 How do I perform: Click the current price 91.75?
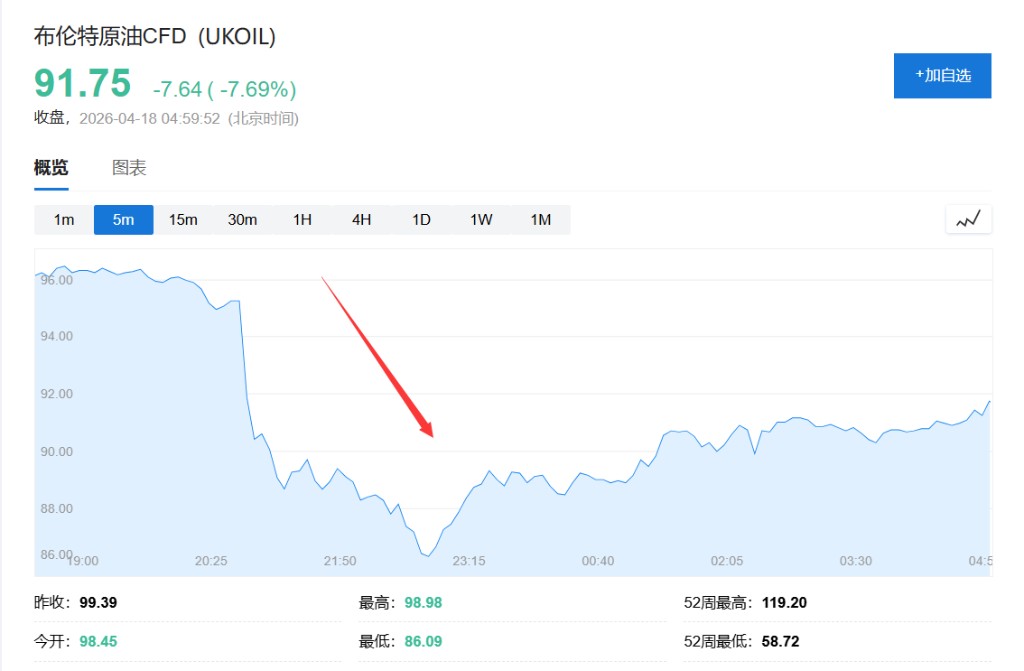point(82,84)
